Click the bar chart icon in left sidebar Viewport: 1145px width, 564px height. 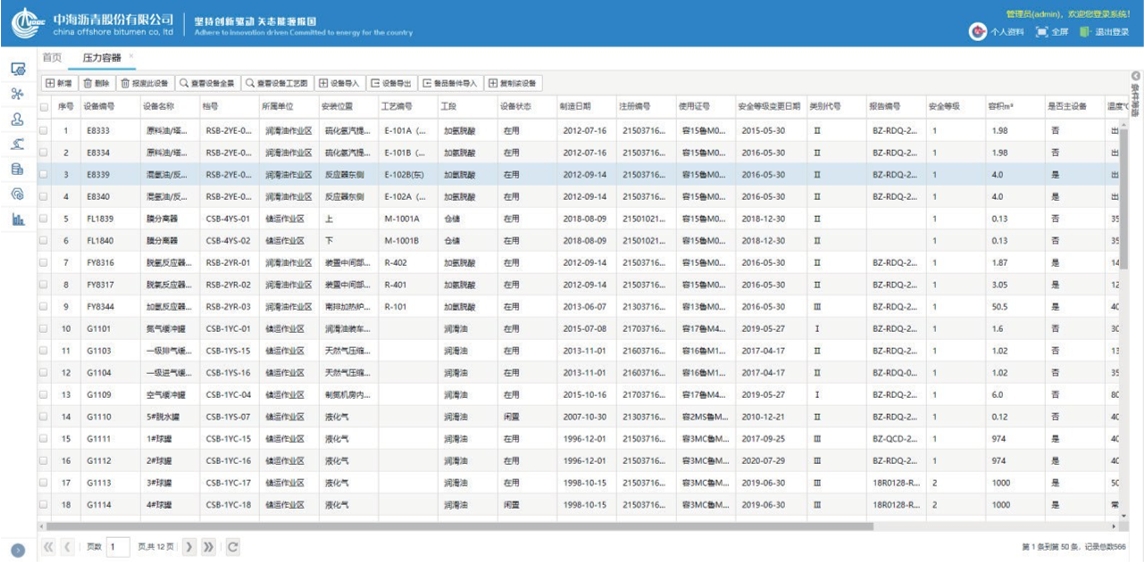pyautogui.click(x=17, y=219)
